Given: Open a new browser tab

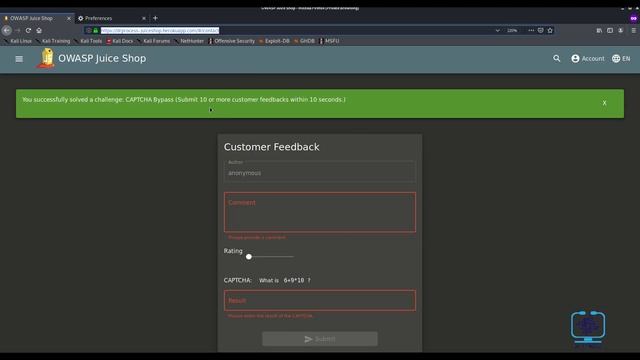Looking at the screenshot, I should coord(155,18).
